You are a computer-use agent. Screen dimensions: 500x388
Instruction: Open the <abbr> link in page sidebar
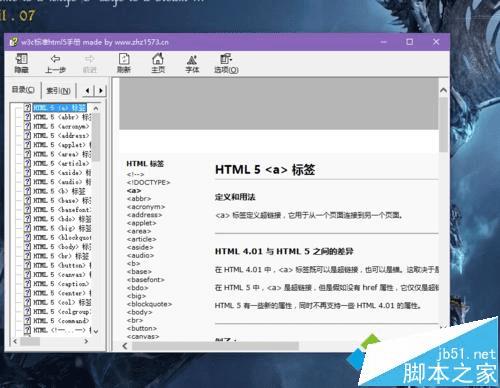coord(139,199)
